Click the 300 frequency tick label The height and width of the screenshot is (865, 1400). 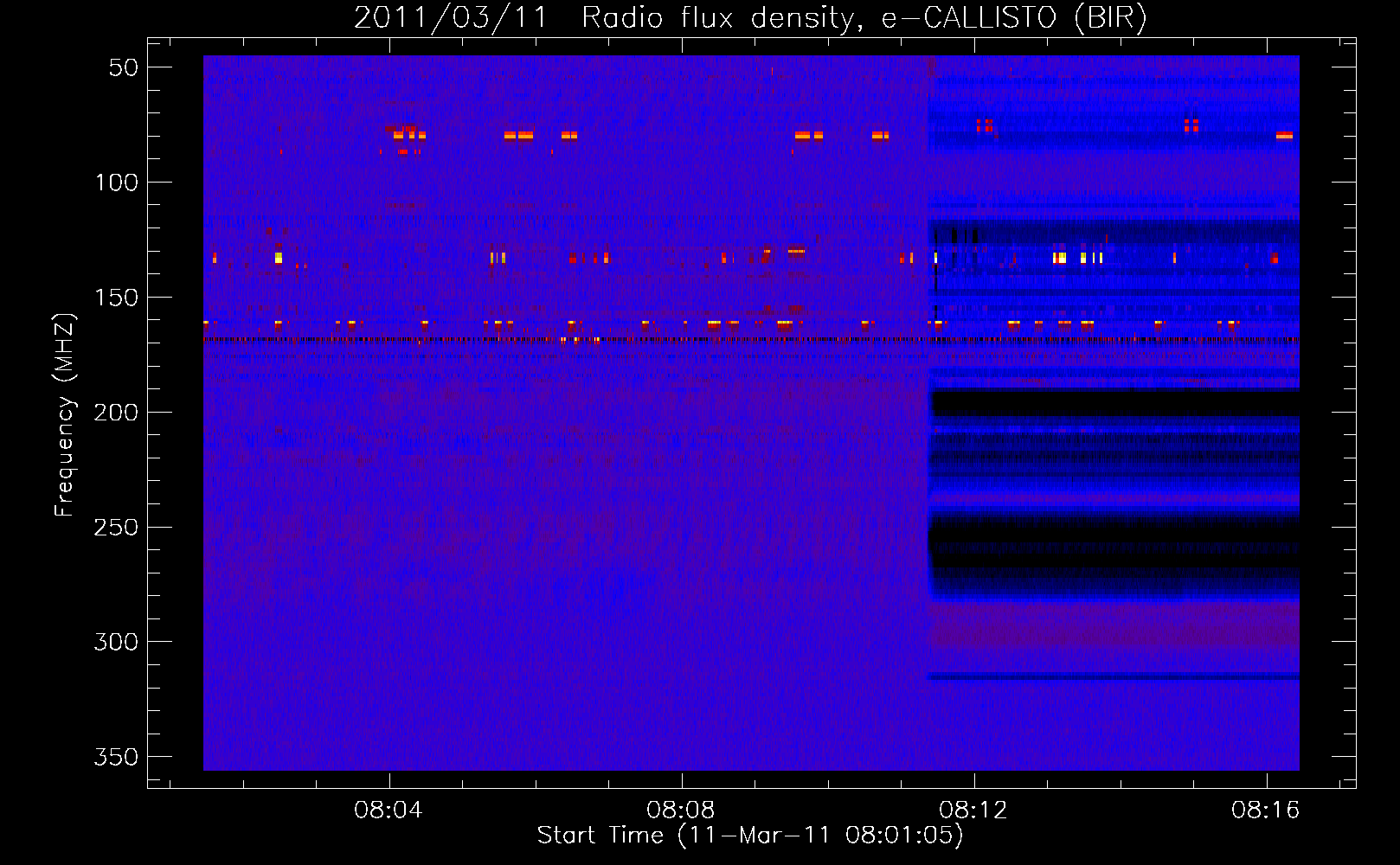116,642
